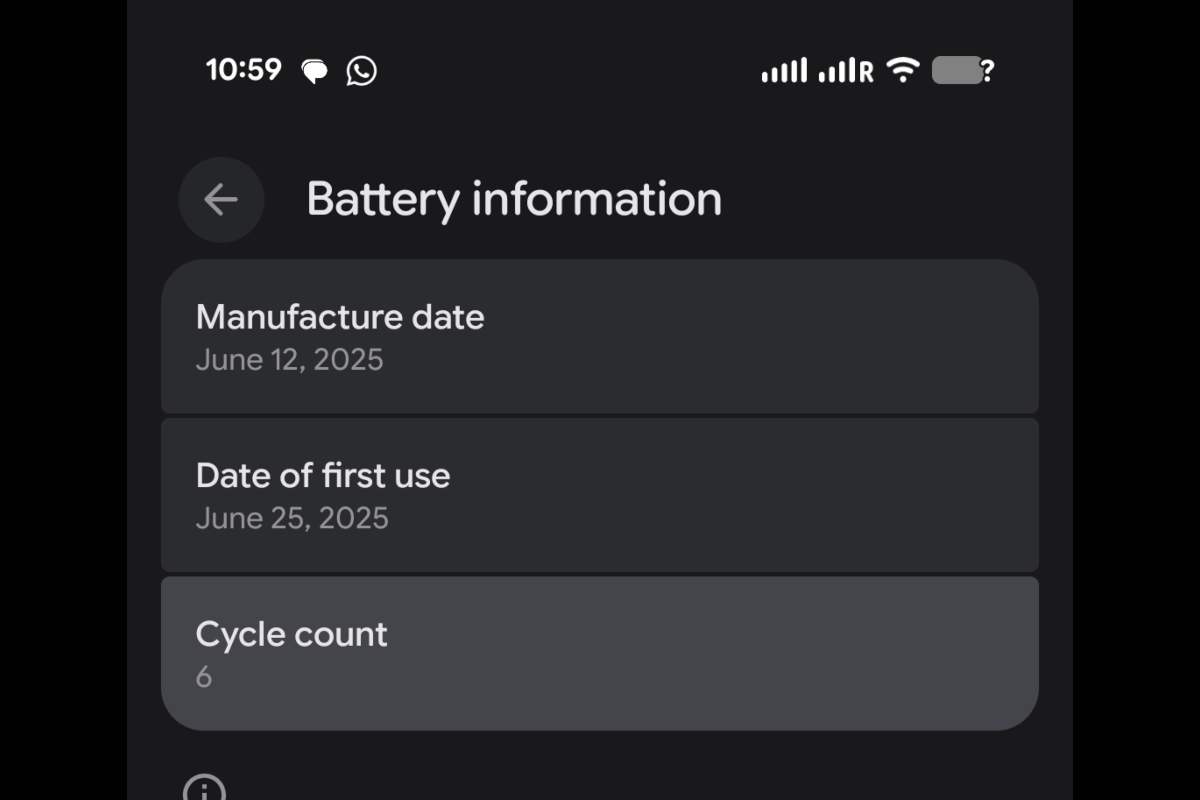This screenshot has width=1200, height=800.
Task: Tap the battery status icon with question mark
Action: (960, 70)
